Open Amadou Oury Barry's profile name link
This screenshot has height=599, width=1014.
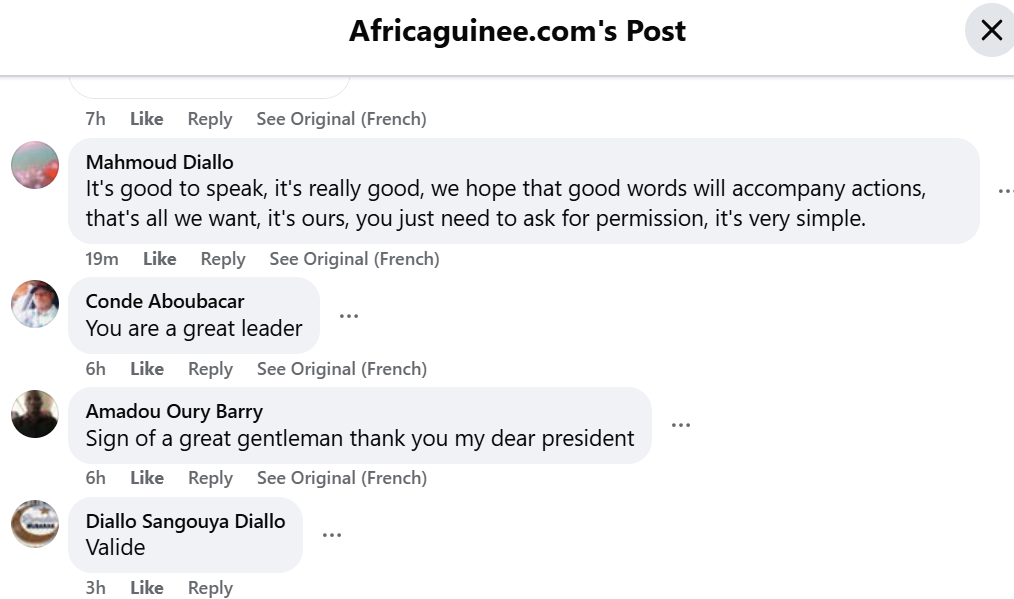pyautogui.click(x=174, y=411)
